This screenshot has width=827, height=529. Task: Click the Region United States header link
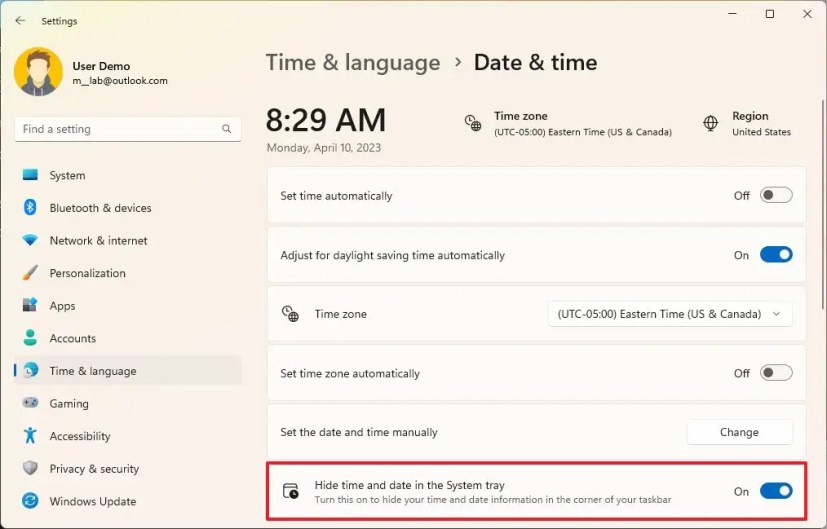pos(747,123)
